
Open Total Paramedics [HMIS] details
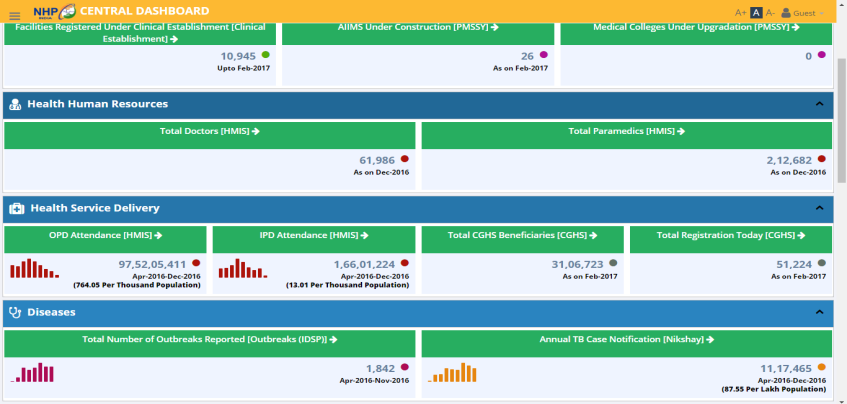626,131
